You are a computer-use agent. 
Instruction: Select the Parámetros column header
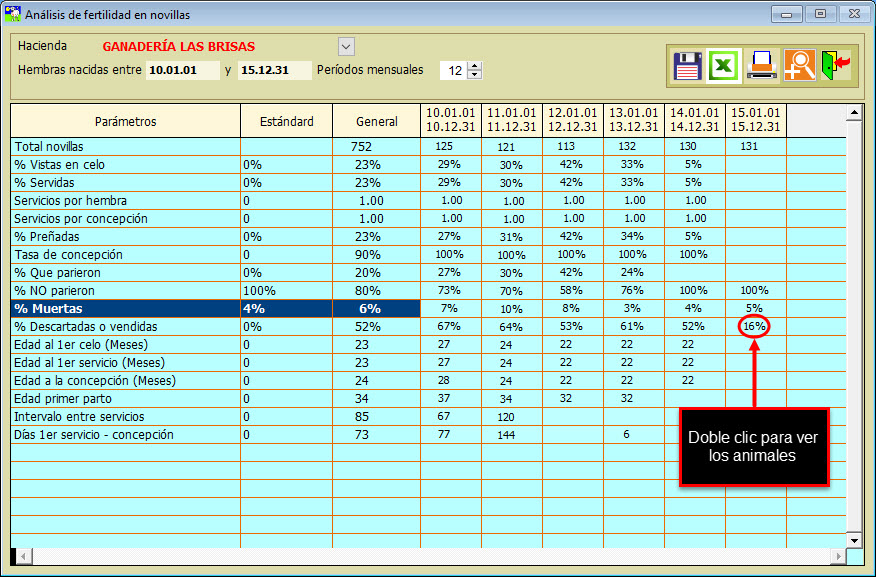click(125, 121)
